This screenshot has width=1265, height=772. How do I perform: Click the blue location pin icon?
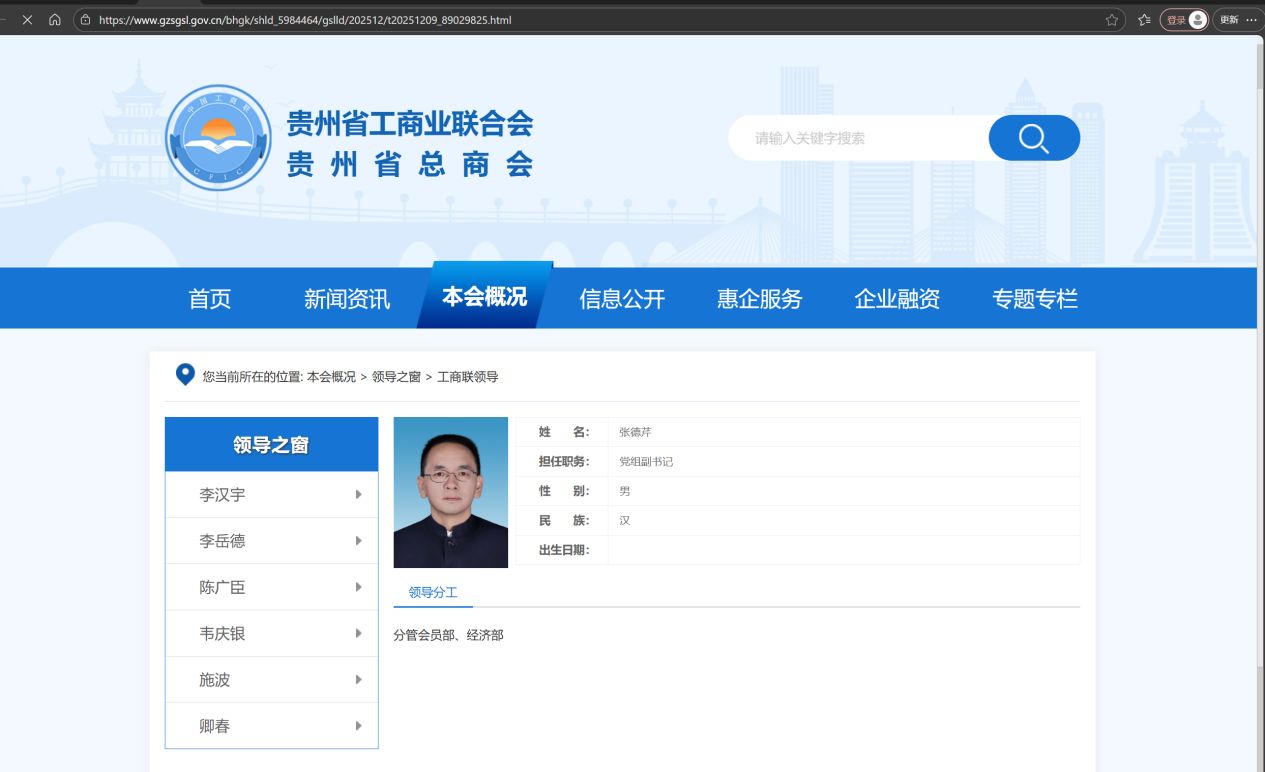(x=185, y=375)
